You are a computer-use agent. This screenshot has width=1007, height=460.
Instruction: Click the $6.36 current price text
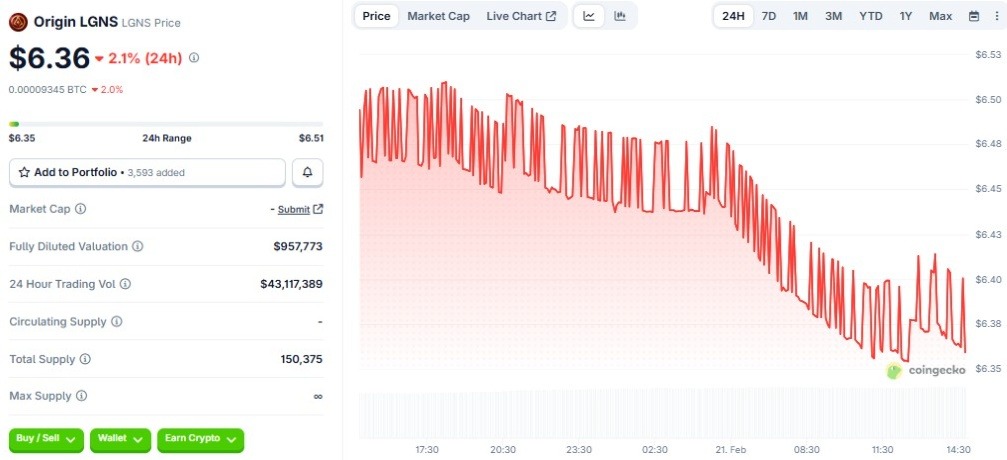pyautogui.click(x=49, y=58)
